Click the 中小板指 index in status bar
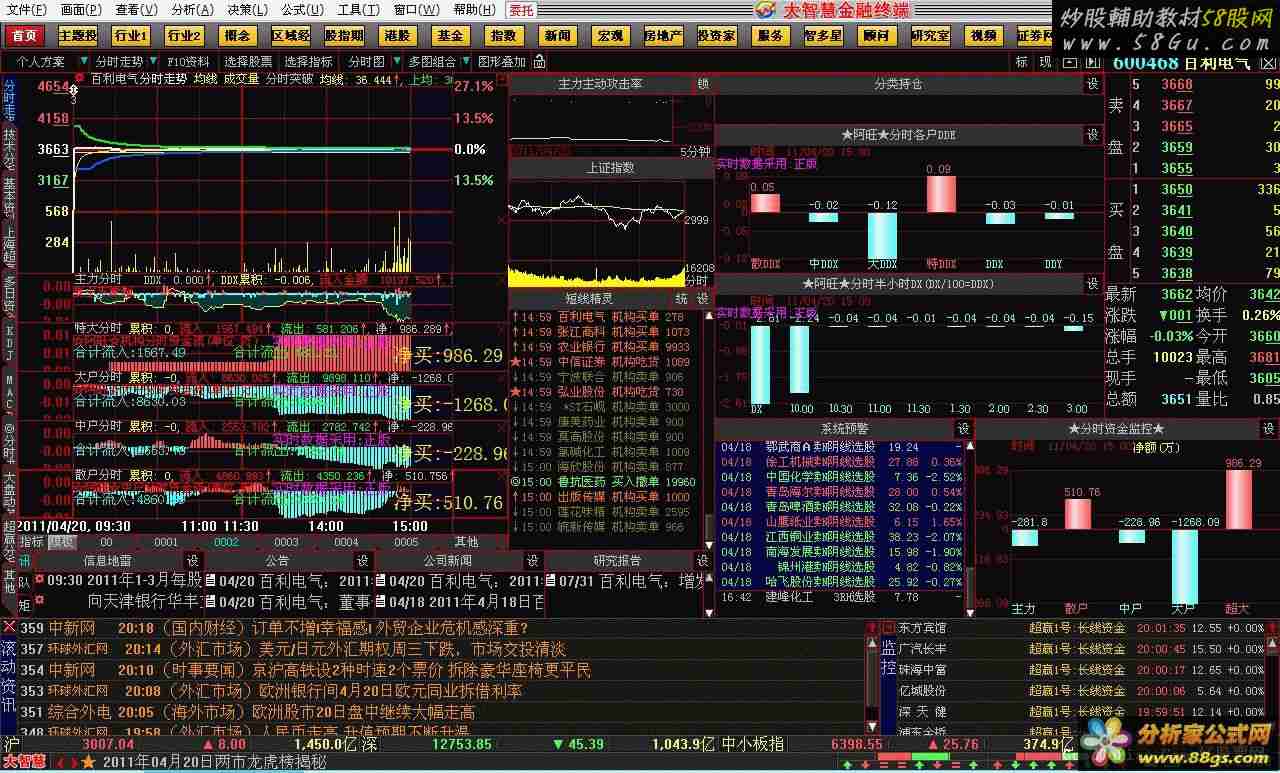Viewport: 1280px width, 773px height. pos(752,744)
